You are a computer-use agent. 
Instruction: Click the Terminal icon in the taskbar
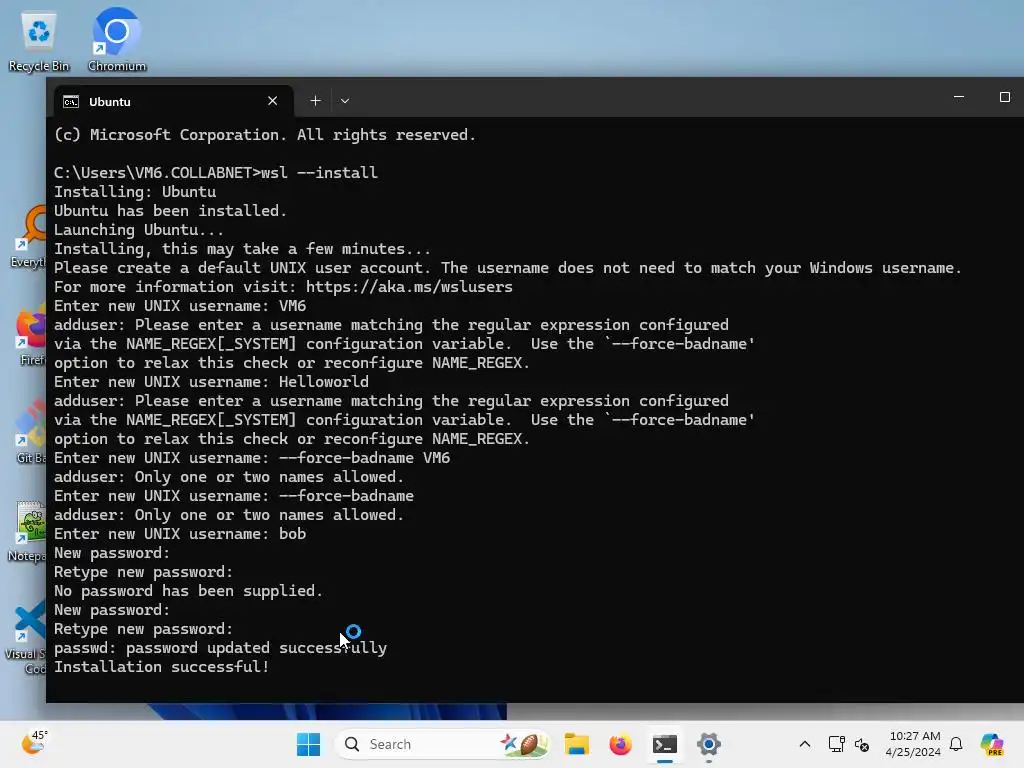(665, 744)
